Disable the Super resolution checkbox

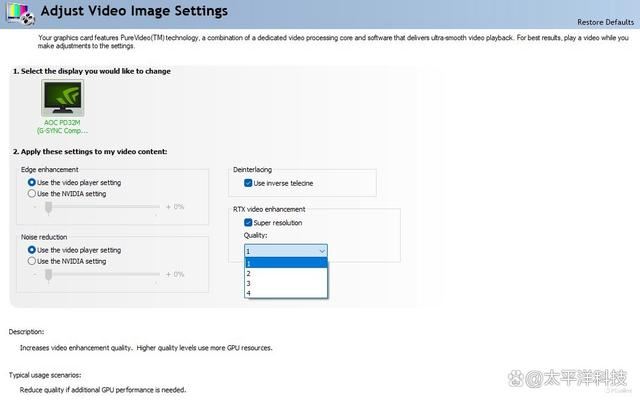248,223
